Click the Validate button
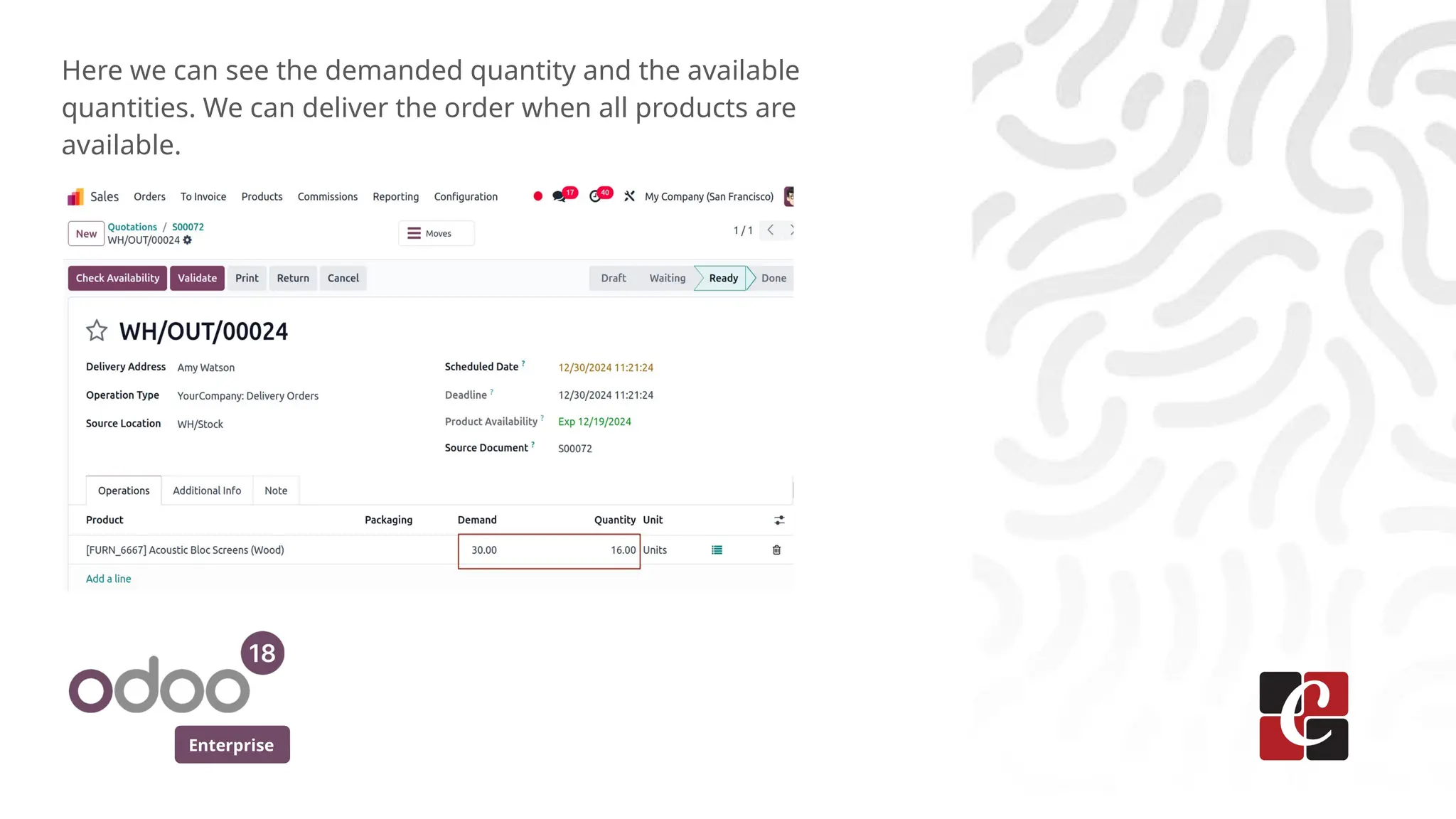This screenshot has width=1456, height=819. click(x=197, y=278)
